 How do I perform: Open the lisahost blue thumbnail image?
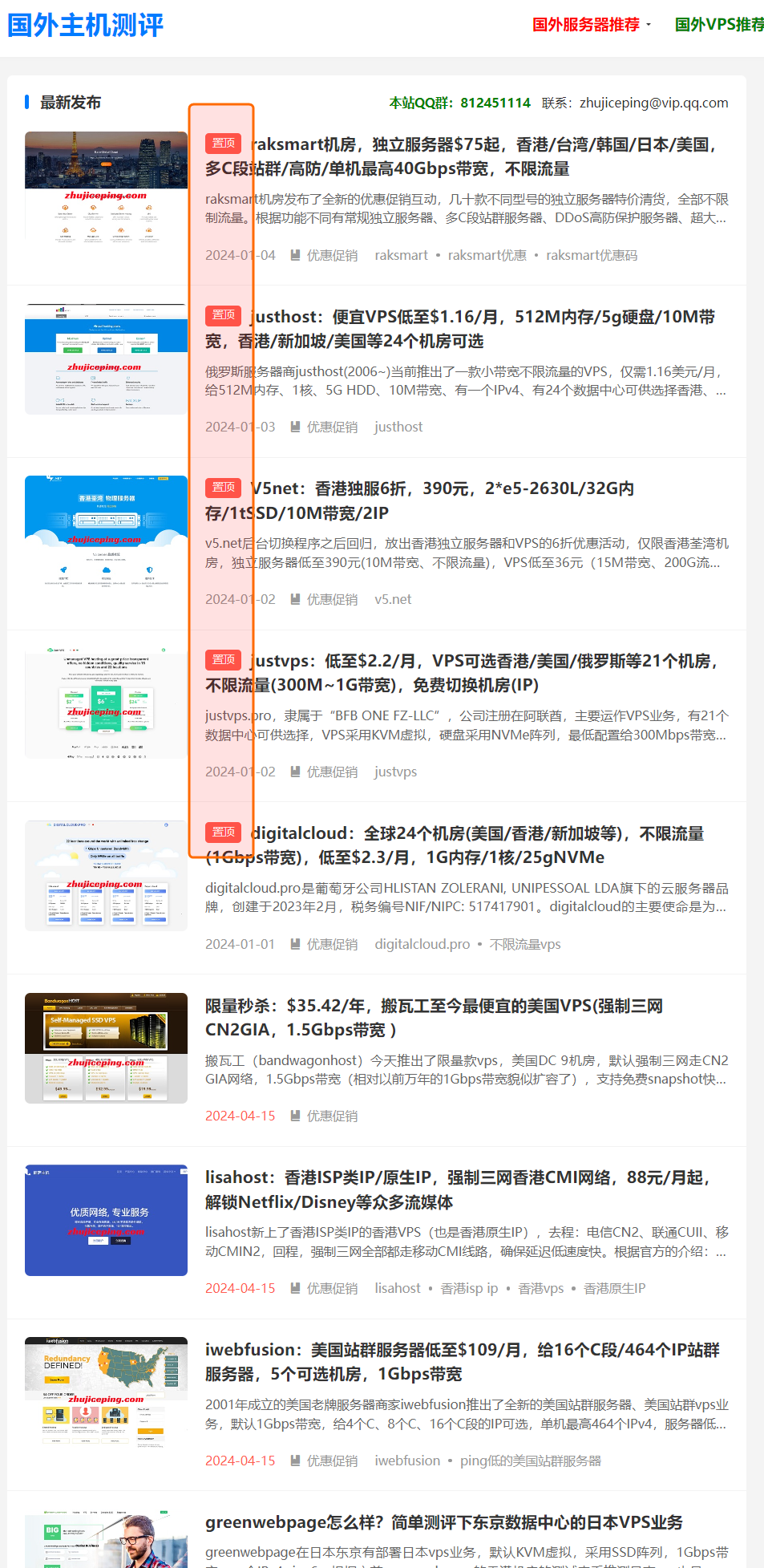[x=106, y=1220]
